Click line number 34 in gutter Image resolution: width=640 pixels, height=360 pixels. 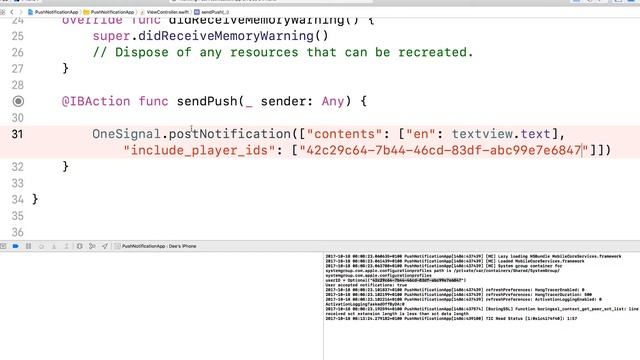click(x=18, y=199)
